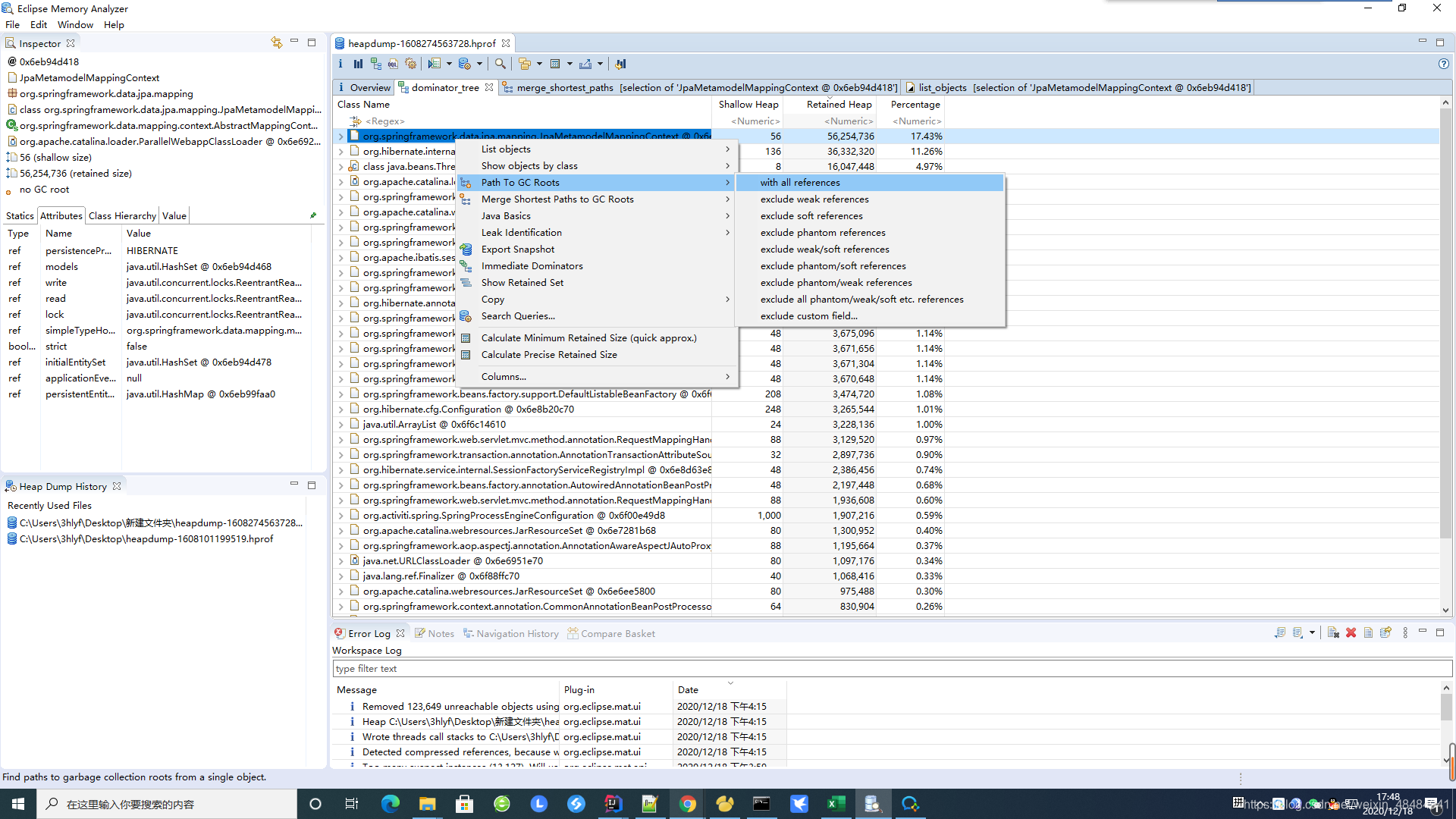Switch to the Navigation History tab
This screenshot has width=1456, height=819.
[510, 634]
